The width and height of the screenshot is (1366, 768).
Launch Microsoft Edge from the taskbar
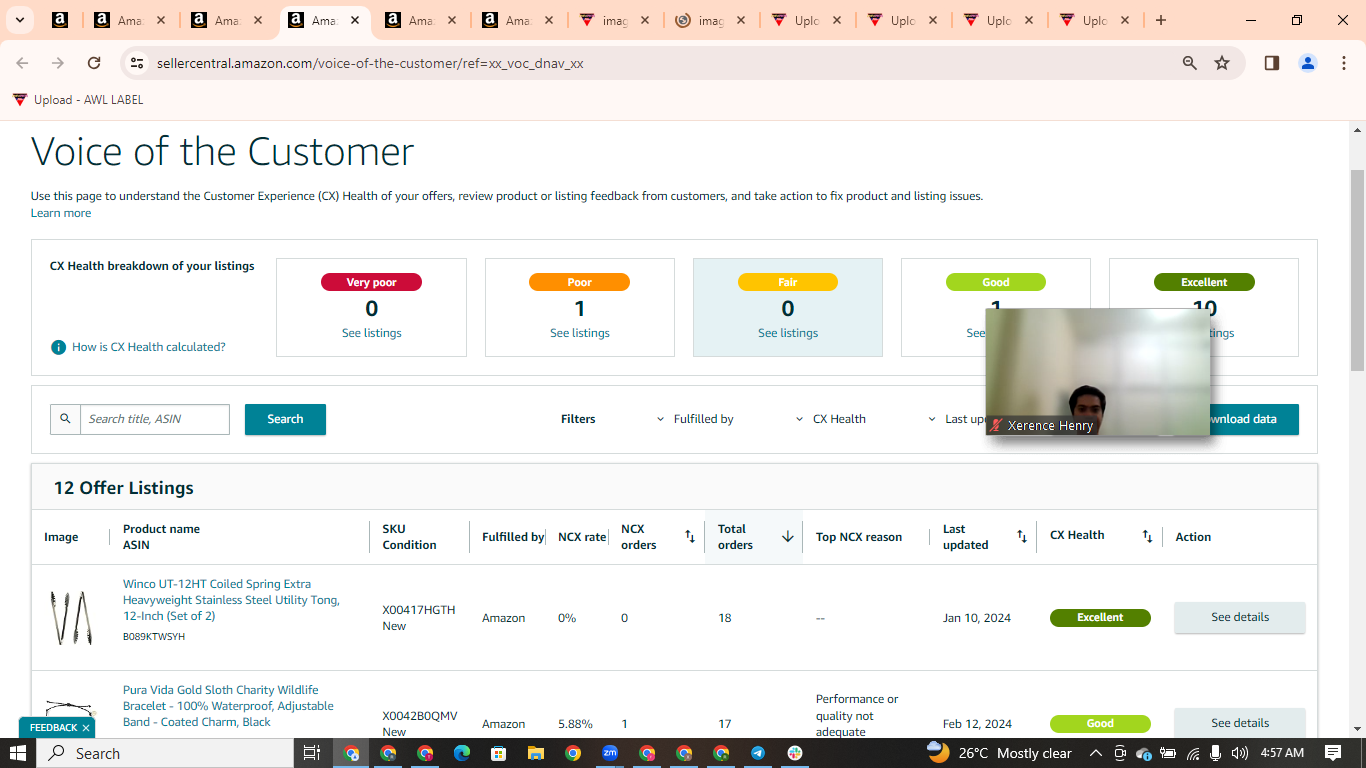pyautogui.click(x=462, y=753)
